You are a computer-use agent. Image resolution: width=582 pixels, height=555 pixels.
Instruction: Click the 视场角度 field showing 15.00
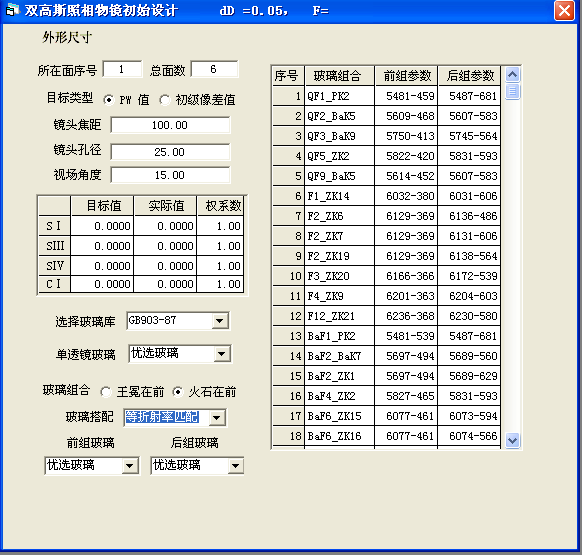[x=170, y=175]
